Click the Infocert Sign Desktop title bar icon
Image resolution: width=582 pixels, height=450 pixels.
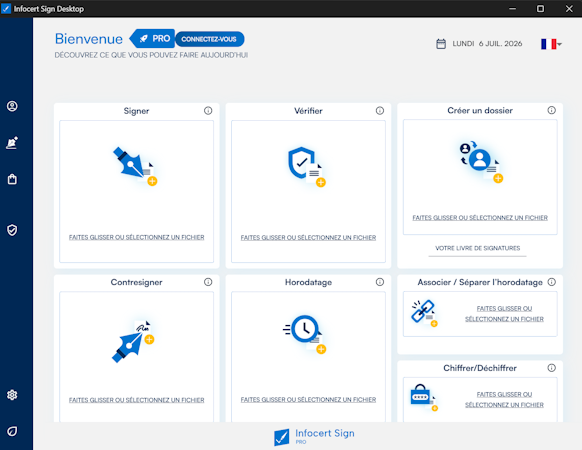(x=6, y=9)
